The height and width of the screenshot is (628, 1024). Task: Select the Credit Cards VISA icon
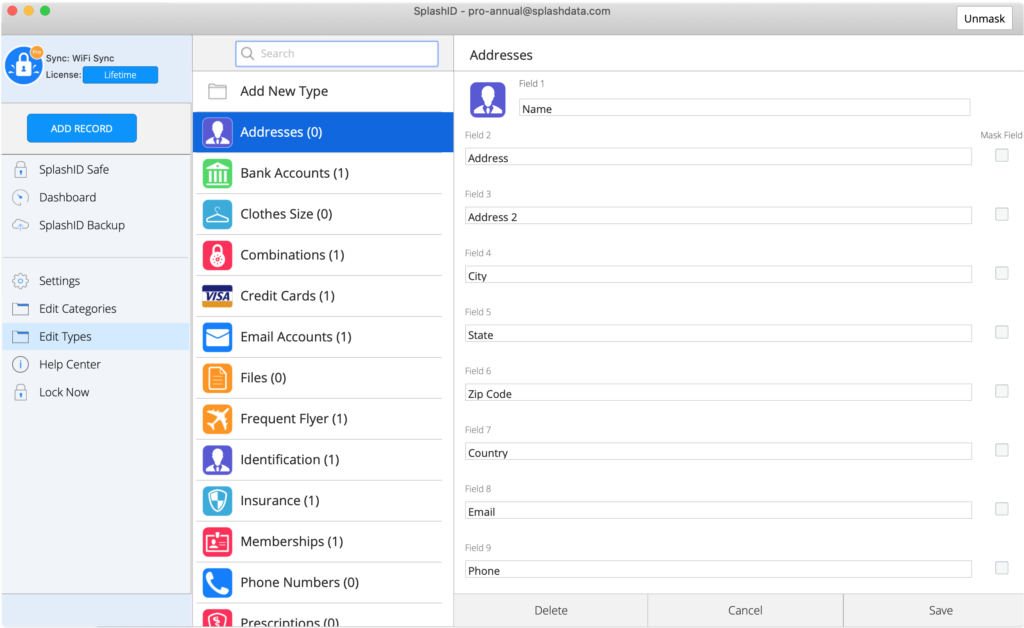click(x=217, y=296)
